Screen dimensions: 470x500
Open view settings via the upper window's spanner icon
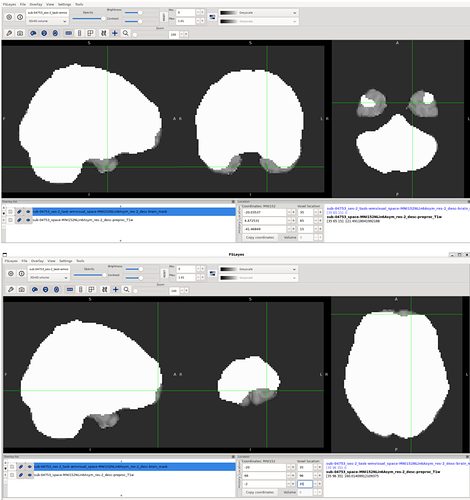click(x=9, y=33)
